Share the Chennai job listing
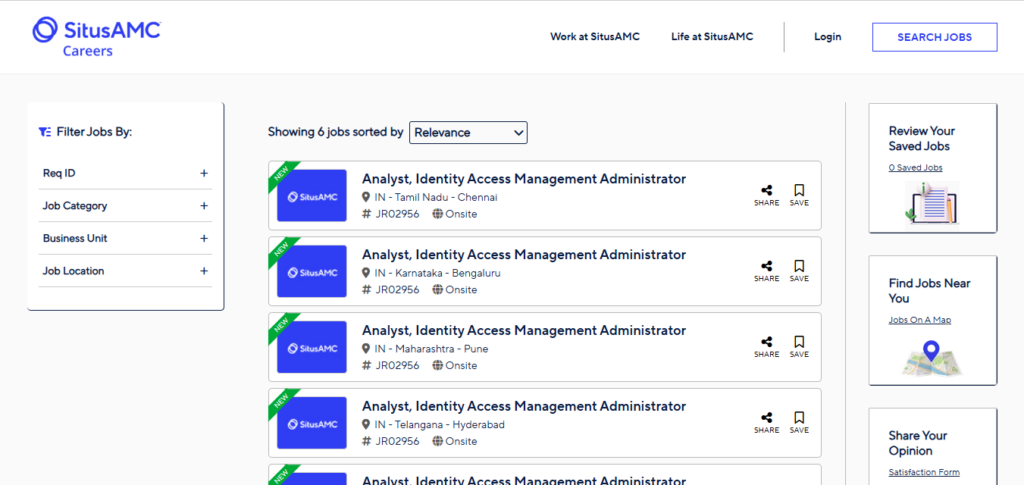The image size is (1024, 485). (x=767, y=195)
